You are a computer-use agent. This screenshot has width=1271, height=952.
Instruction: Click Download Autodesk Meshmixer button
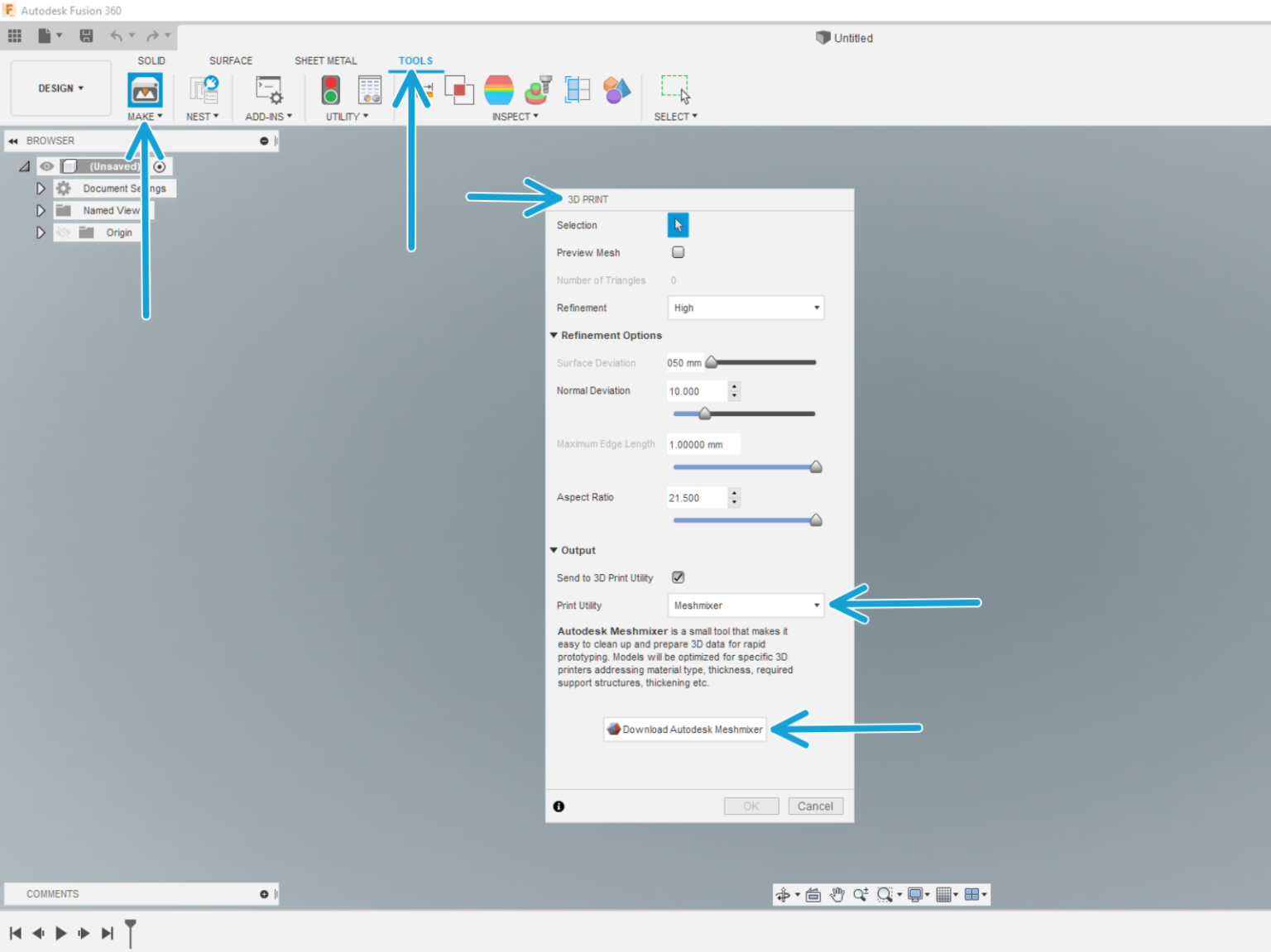coord(685,730)
